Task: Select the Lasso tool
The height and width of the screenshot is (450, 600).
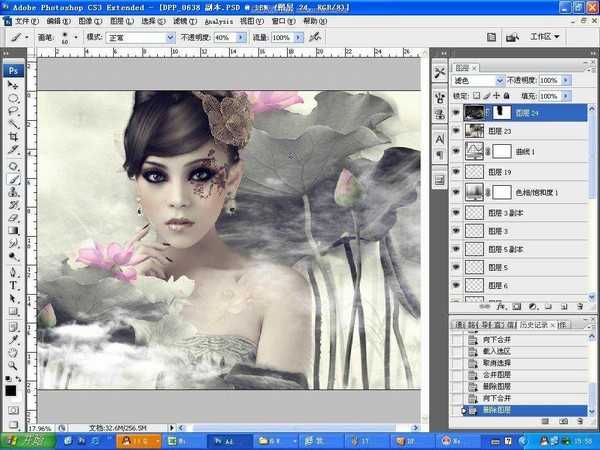Action: (14, 112)
